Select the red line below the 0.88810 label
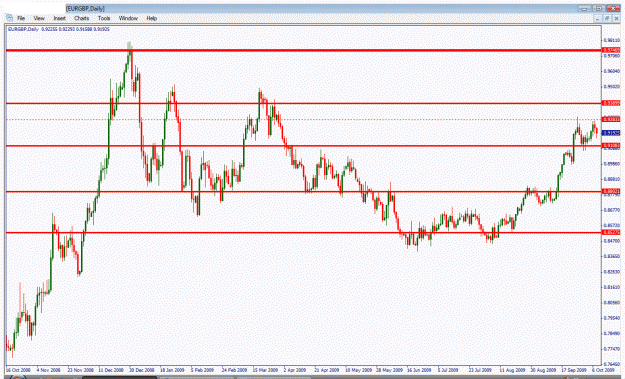Screen dimensions: 625x379 [303, 192]
